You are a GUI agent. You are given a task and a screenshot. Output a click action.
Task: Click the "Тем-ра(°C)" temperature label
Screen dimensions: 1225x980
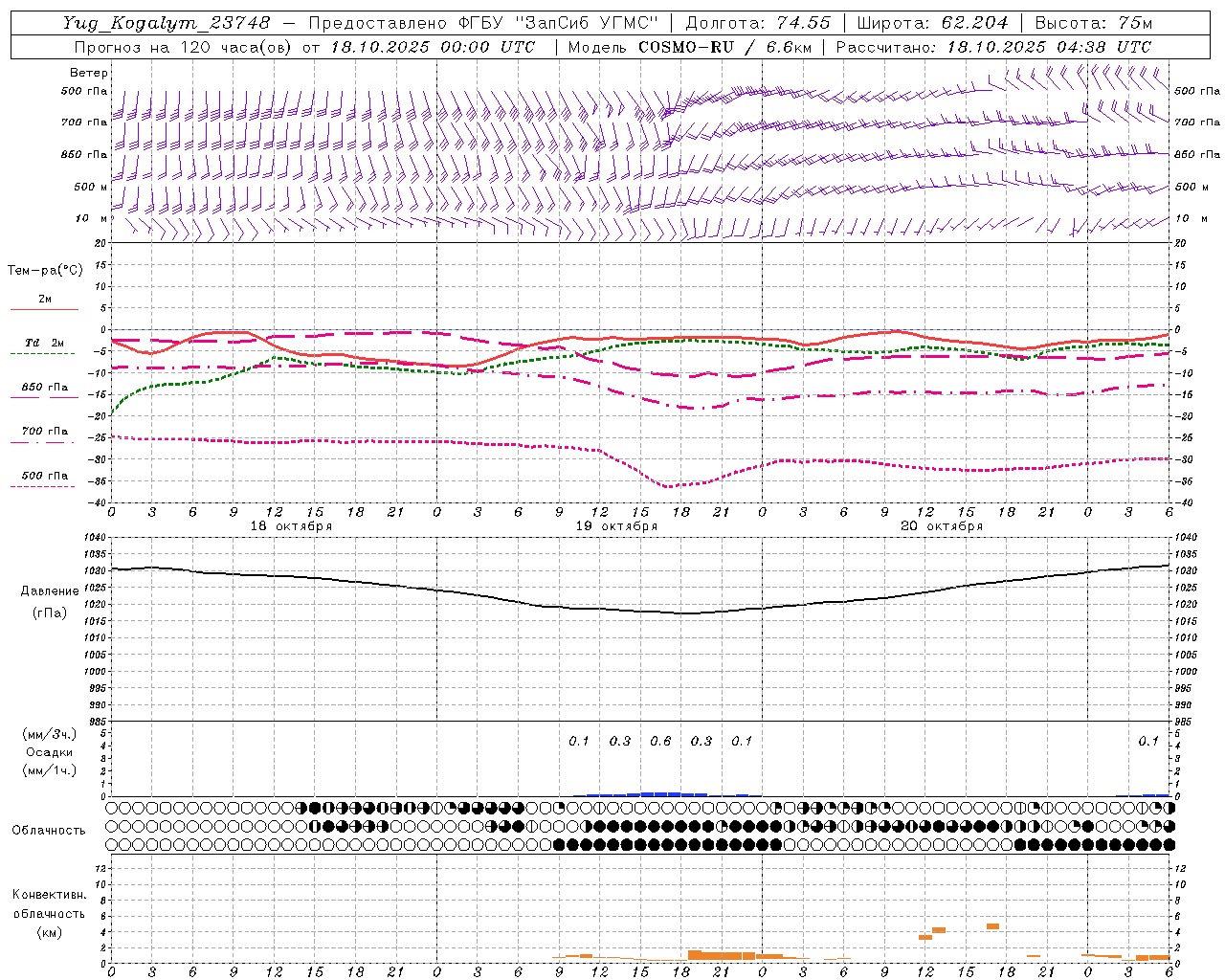45,271
